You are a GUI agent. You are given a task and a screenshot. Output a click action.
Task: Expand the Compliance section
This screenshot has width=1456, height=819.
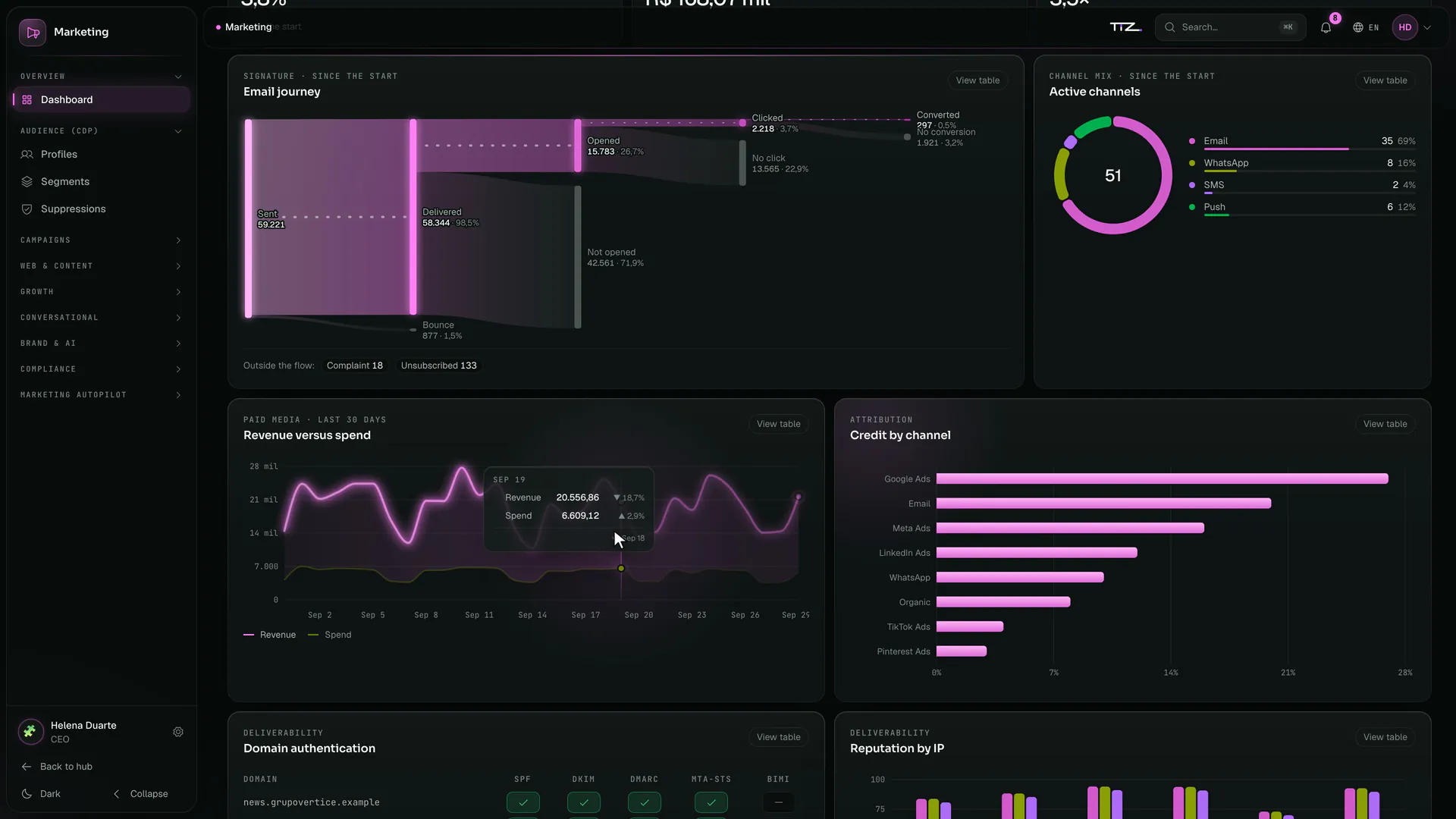coord(102,369)
